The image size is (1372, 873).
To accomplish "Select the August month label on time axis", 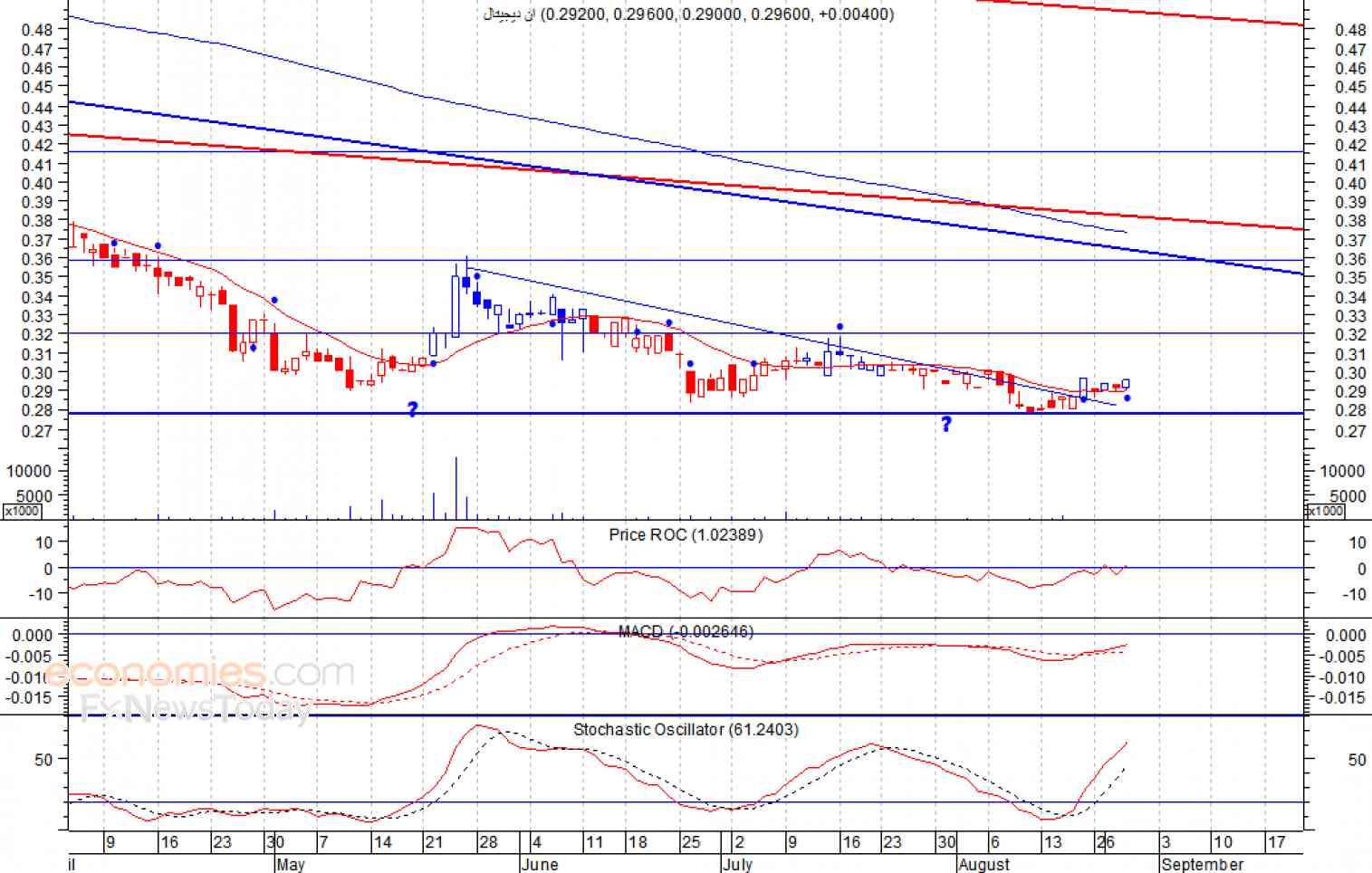I will [984, 864].
